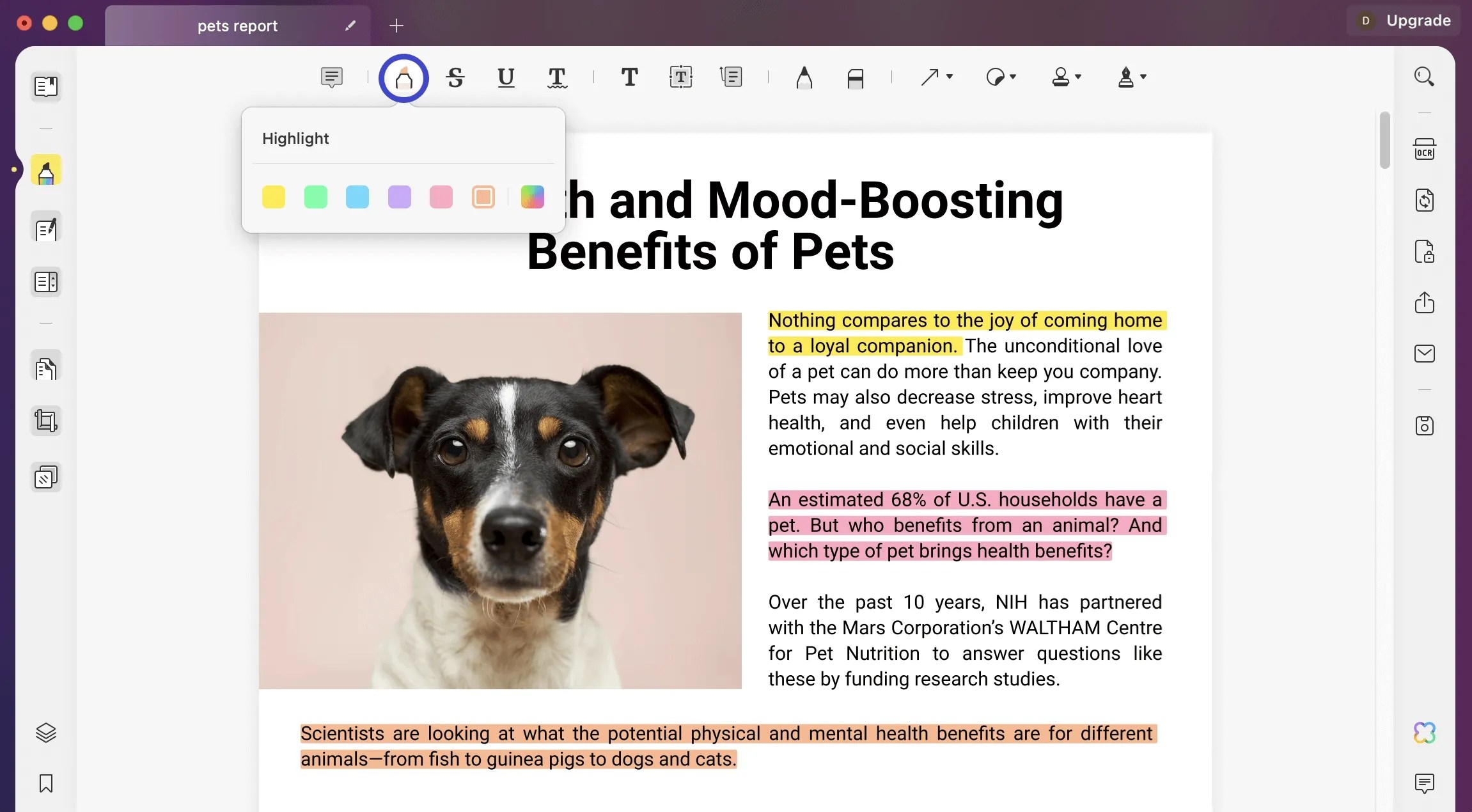Select the Pencil drawing tool
This screenshot has width=1472, height=812.
click(804, 77)
